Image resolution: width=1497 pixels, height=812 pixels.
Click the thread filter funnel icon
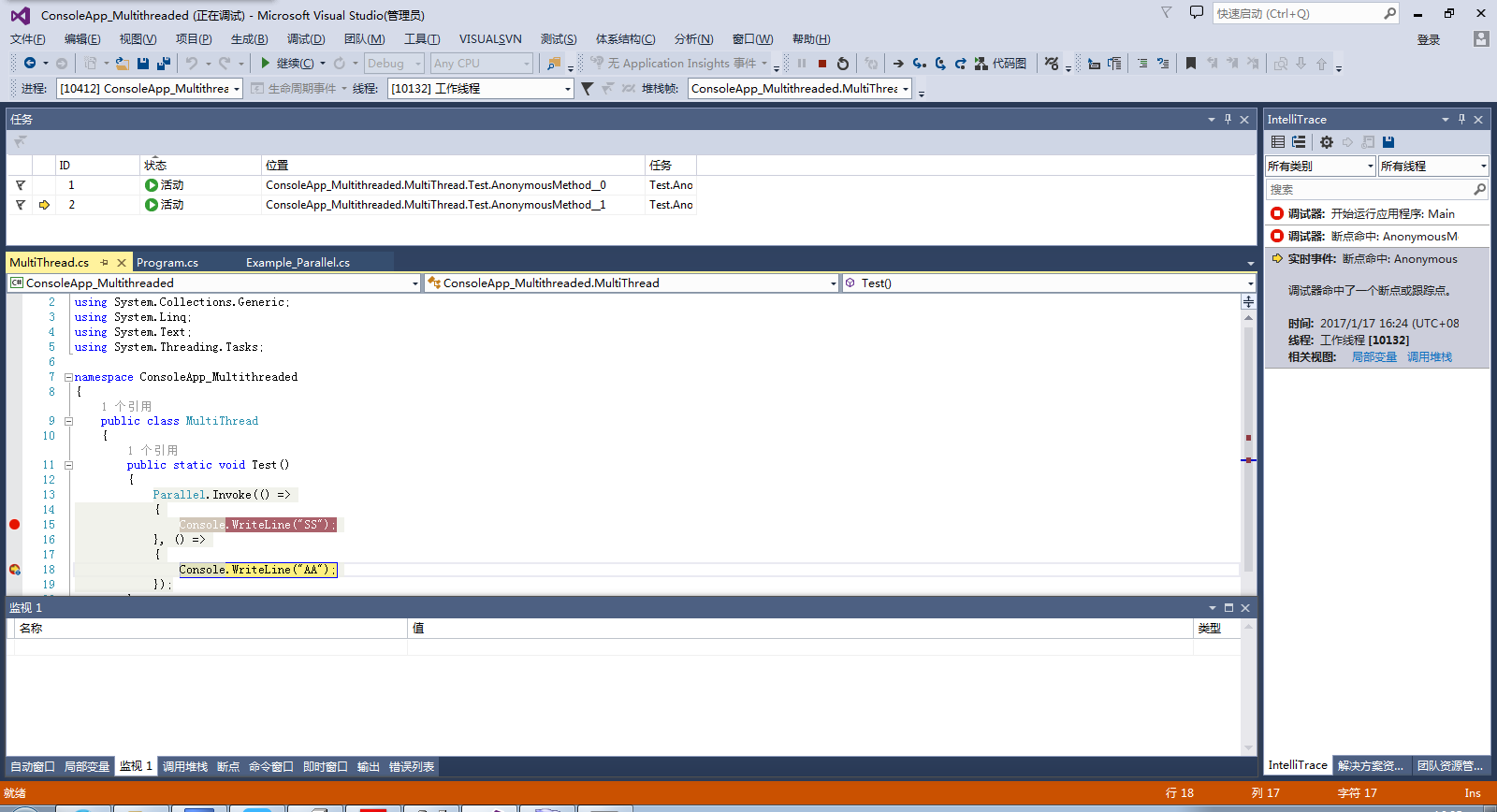pyautogui.click(x=587, y=88)
